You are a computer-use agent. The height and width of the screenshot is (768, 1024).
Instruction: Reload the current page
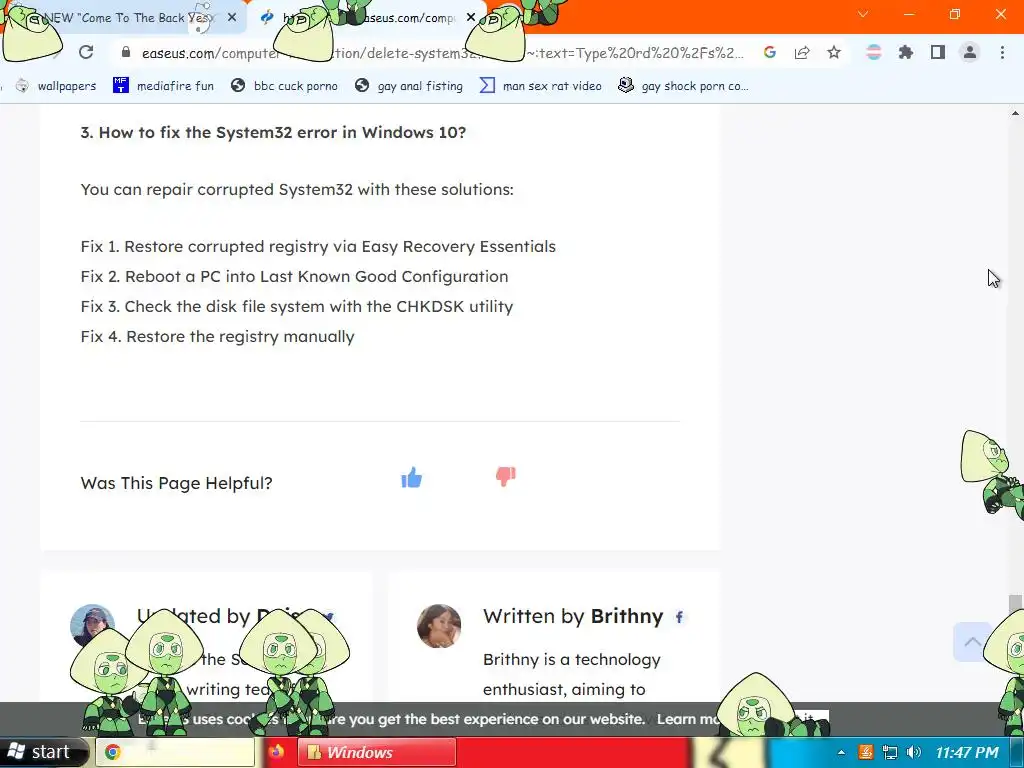(86, 52)
